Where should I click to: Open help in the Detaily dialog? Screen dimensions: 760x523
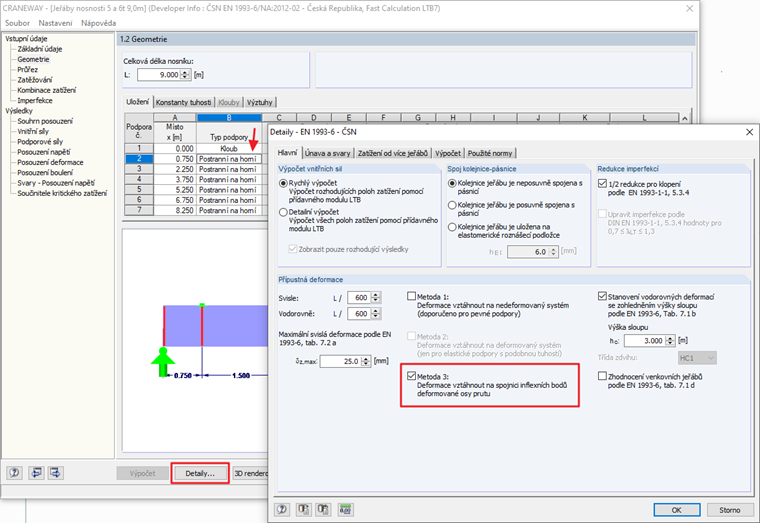tap(282, 509)
